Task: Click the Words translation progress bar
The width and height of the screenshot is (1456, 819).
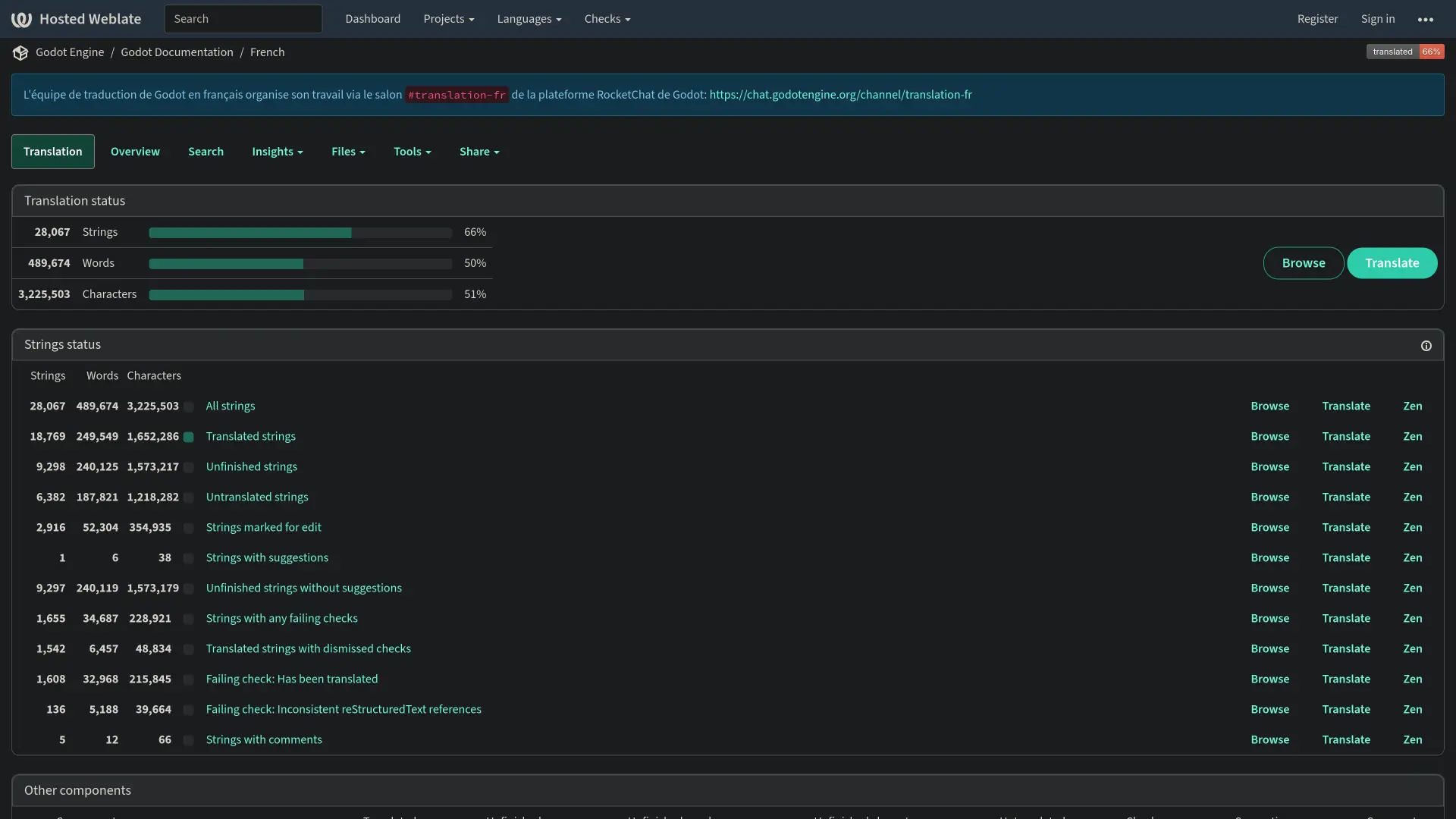Action: pyautogui.click(x=301, y=263)
